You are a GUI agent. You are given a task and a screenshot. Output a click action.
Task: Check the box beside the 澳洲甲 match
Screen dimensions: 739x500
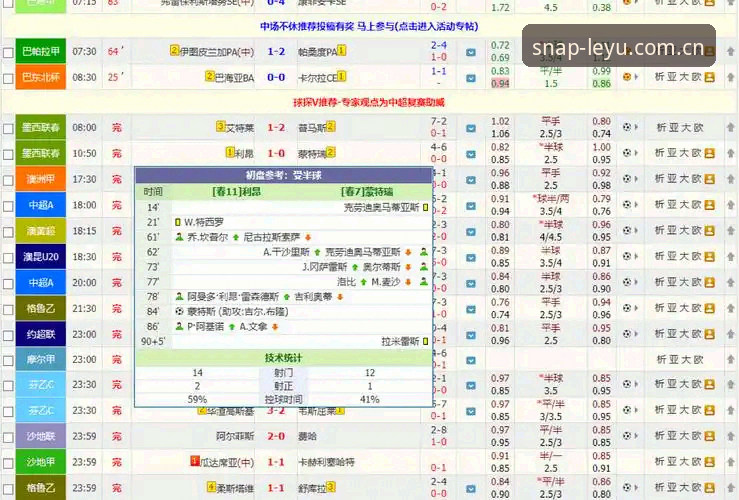click(x=8, y=180)
